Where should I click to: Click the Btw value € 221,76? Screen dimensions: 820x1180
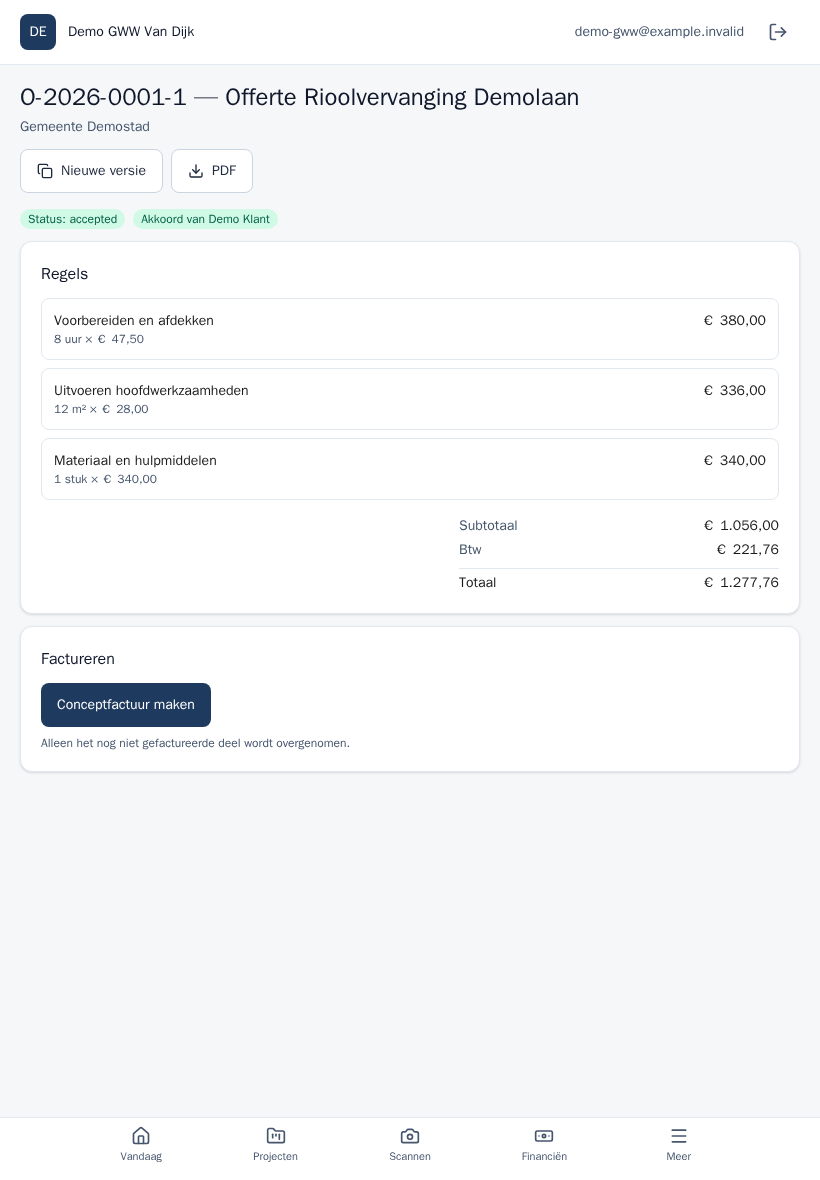pyautogui.click(x=747, y=549)
